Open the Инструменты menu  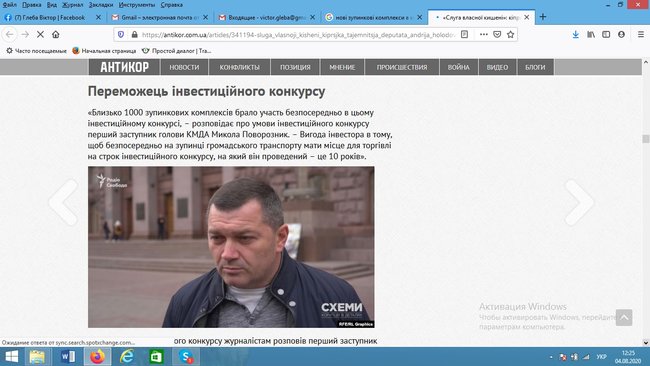point(137,5)
